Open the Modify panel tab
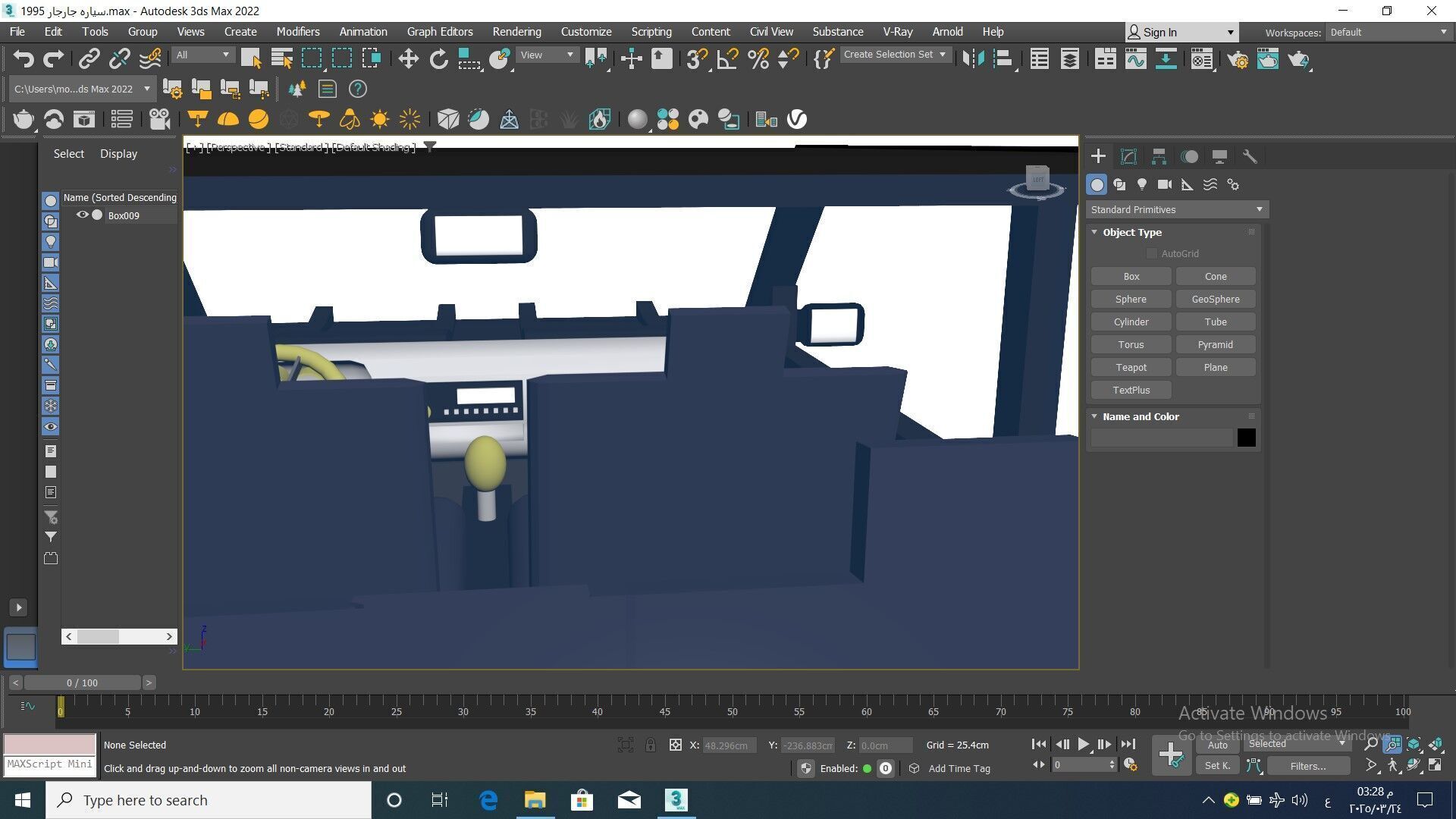Viewport: 1456px width, 819px height. click(x=1128, y=157)
